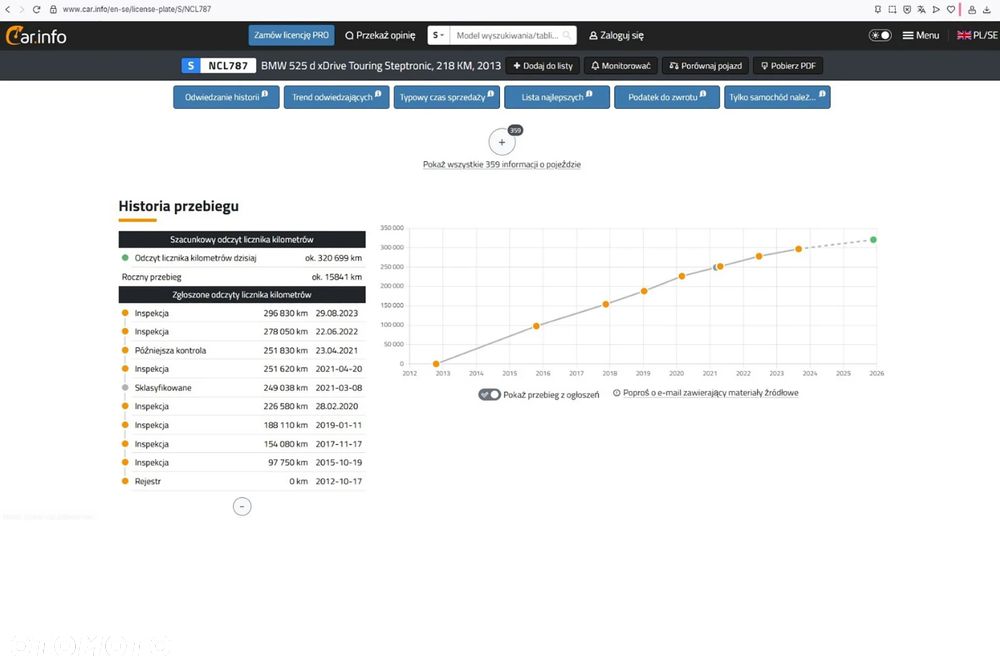1000x666 pixels.
Task: Click the pin icon in browser toolbar
Action: [x=878, y=9]
